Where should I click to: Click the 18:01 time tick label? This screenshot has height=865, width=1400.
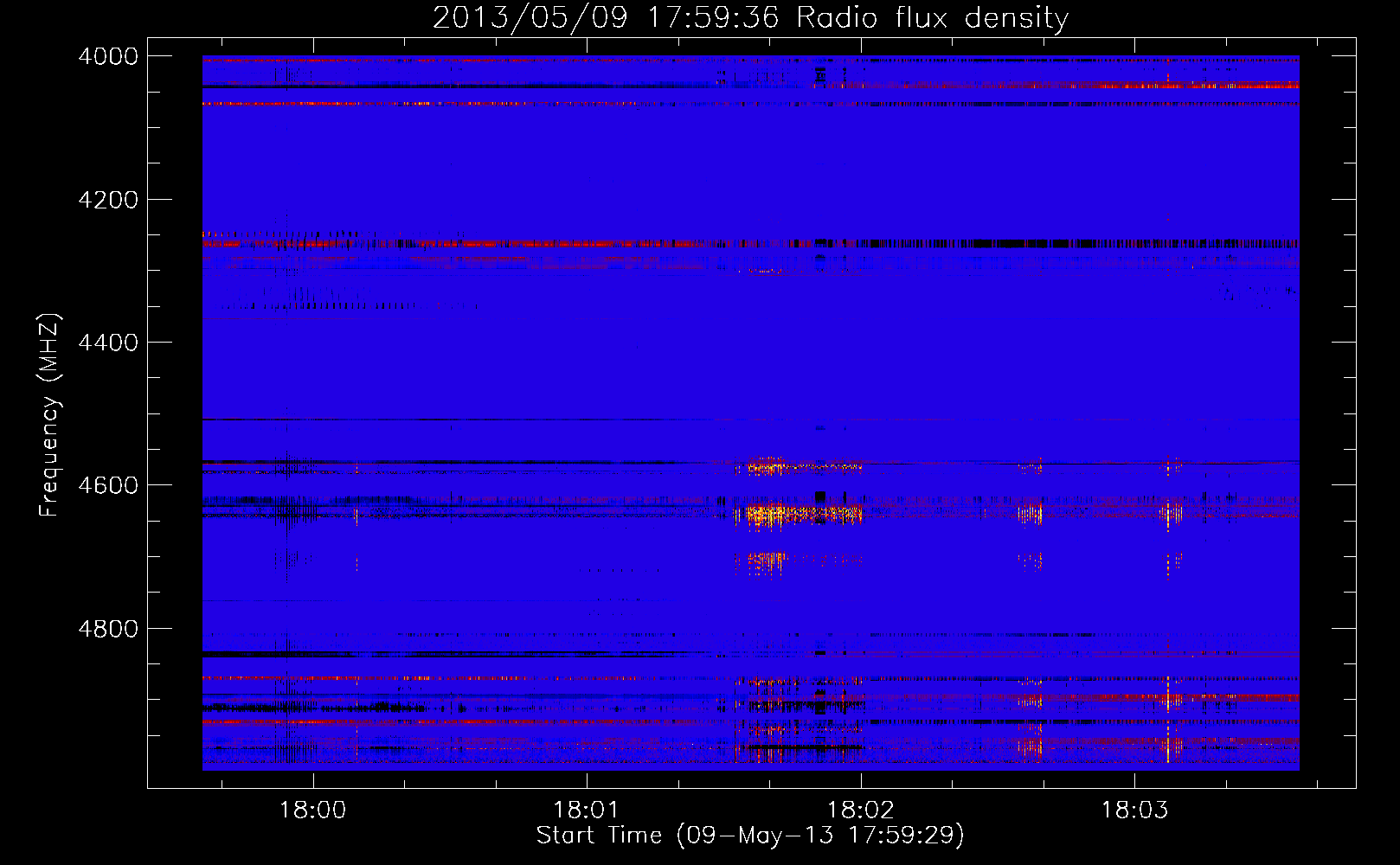tap(587, 811)
